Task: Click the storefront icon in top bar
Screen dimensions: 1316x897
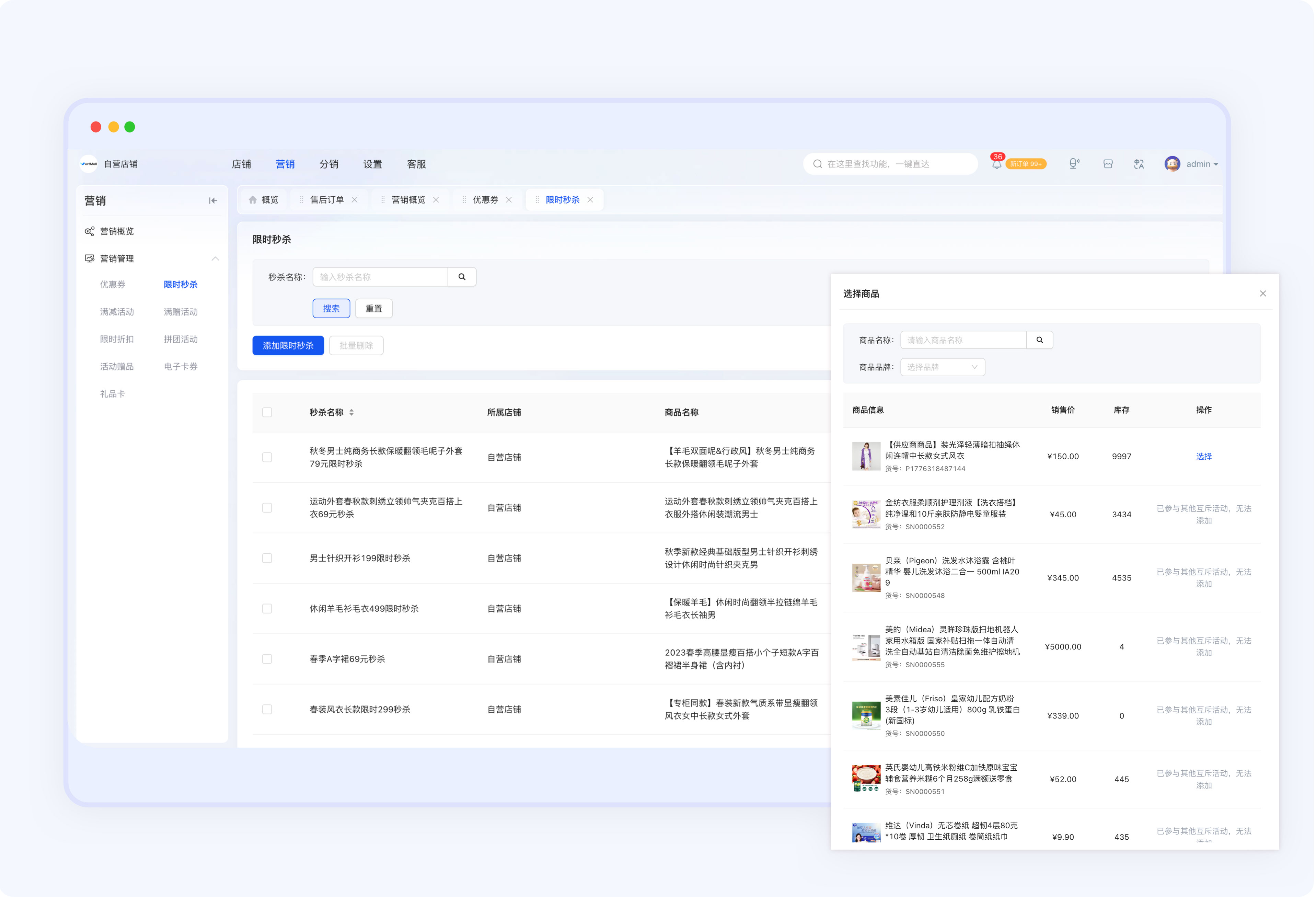Action: [1108, 164]
